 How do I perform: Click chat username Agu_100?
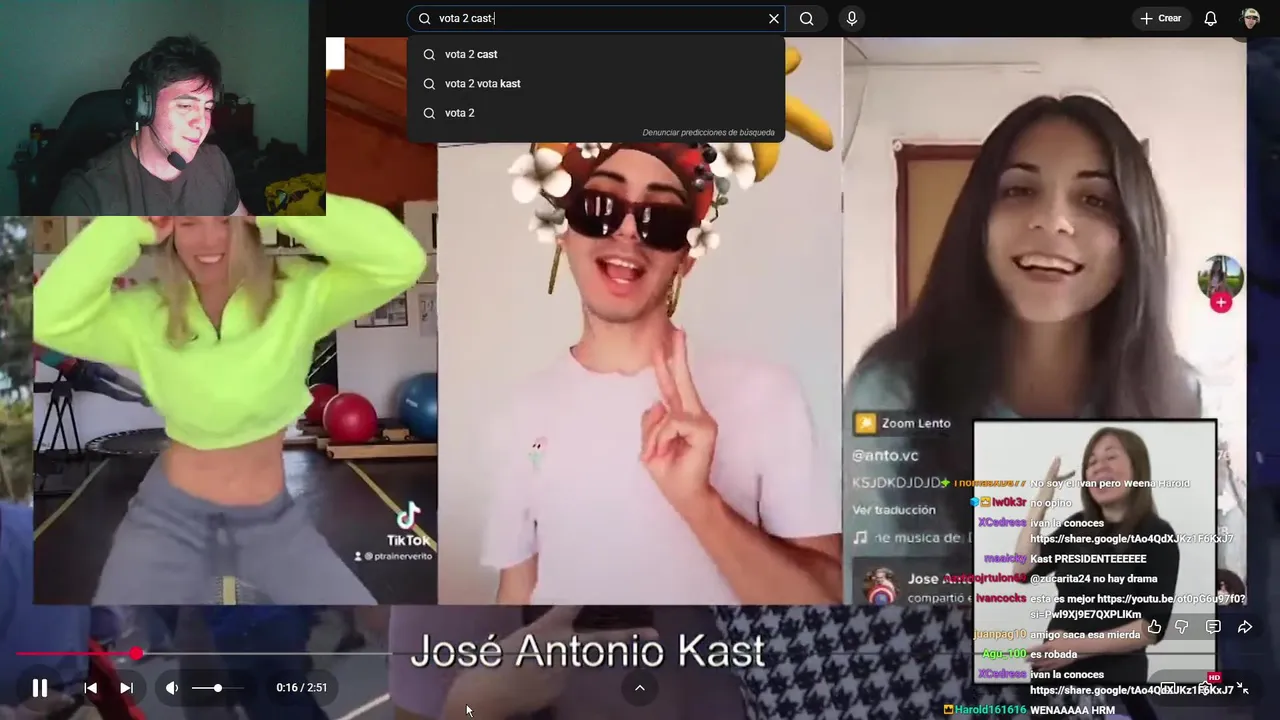click(1003, 654)
